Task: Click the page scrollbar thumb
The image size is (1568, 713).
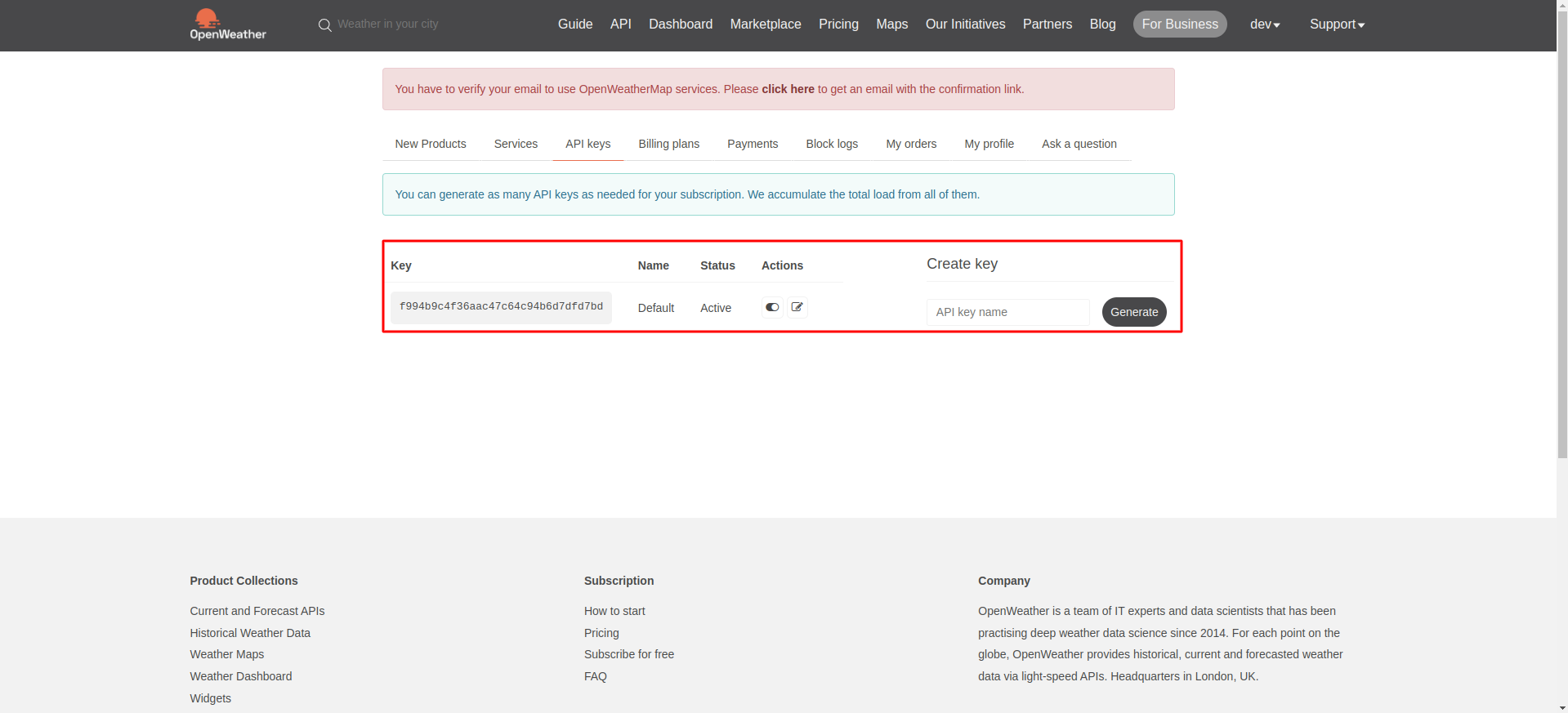Action: (1562, 235)
